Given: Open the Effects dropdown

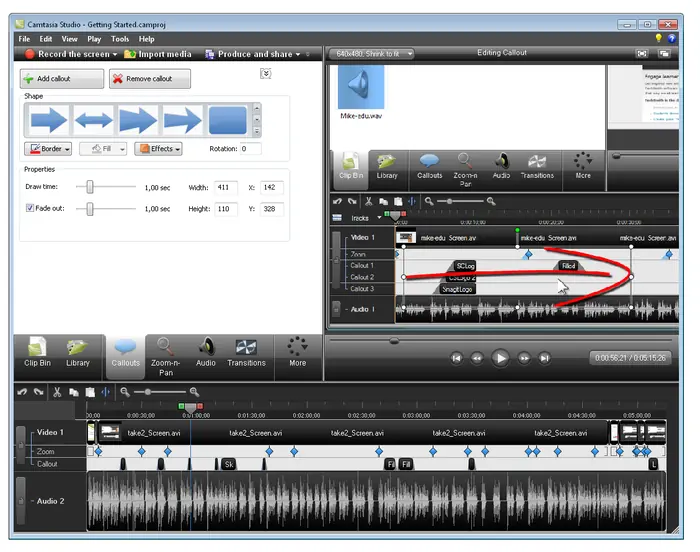Looking at the screenshot, I should pyautogui.click(x=158, y=149).
